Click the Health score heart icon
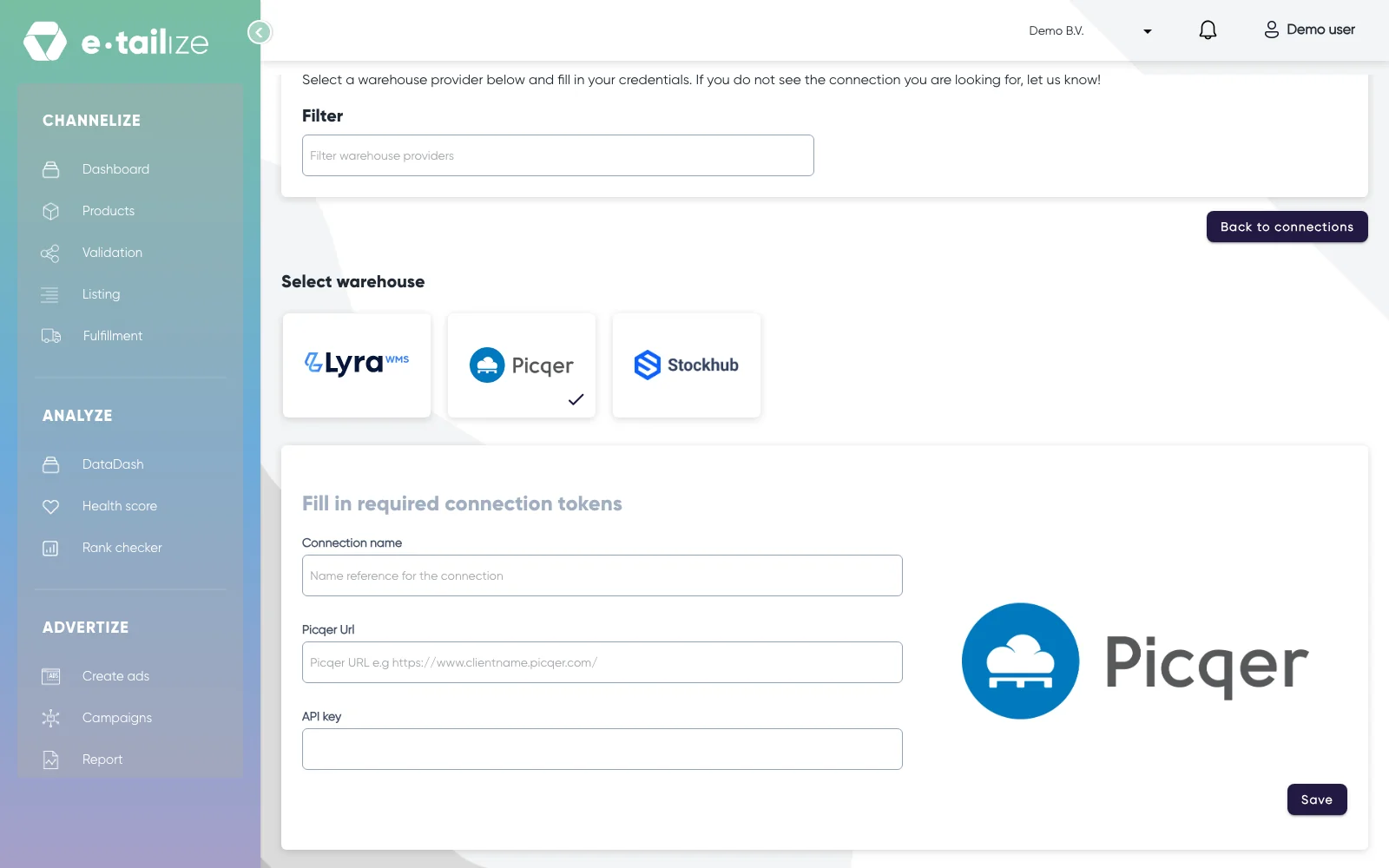The width and height of the screenshot is (1389, 868). [51, 506]
